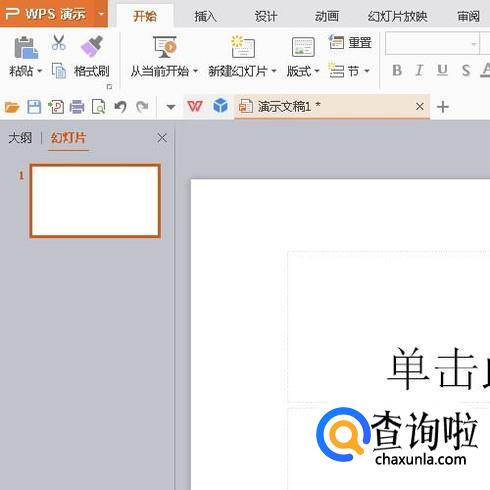Select slide 1 thumbnail in panel
The width and height of the screenshot is (490, 490).
click(95, 201)
